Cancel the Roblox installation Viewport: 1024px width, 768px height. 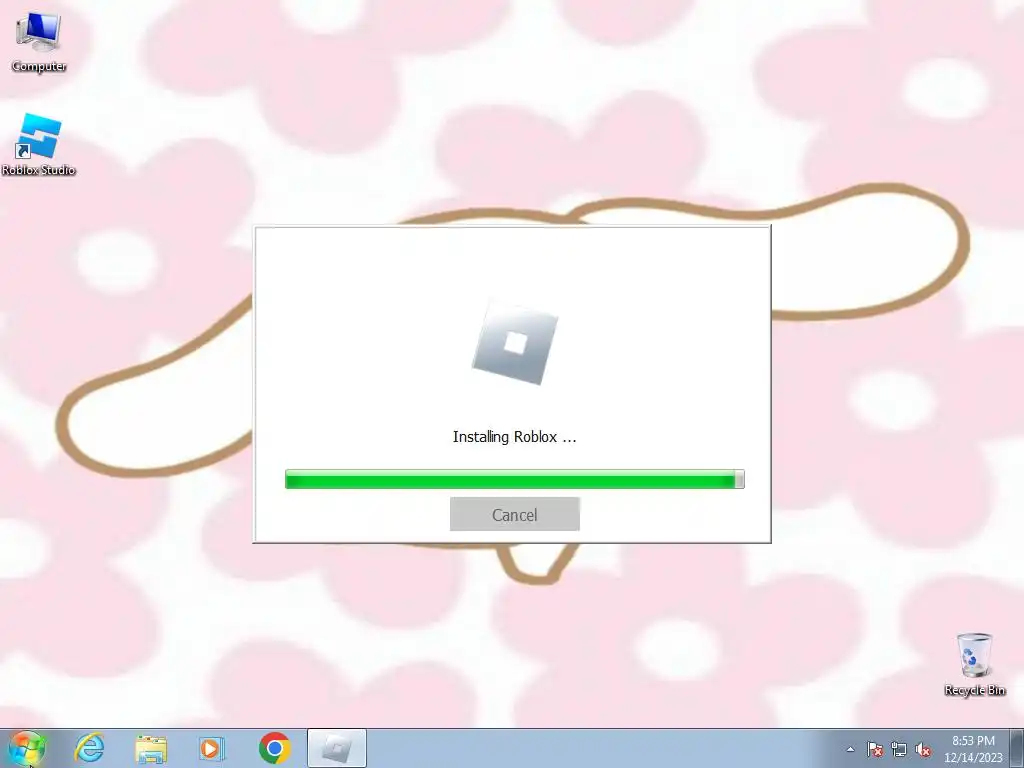tap(515, 514)
